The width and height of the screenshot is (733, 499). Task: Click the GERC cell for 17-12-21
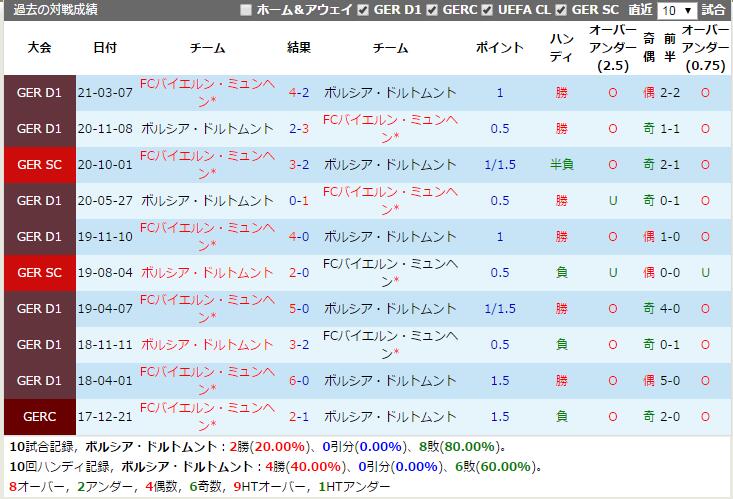click(39, 417)
